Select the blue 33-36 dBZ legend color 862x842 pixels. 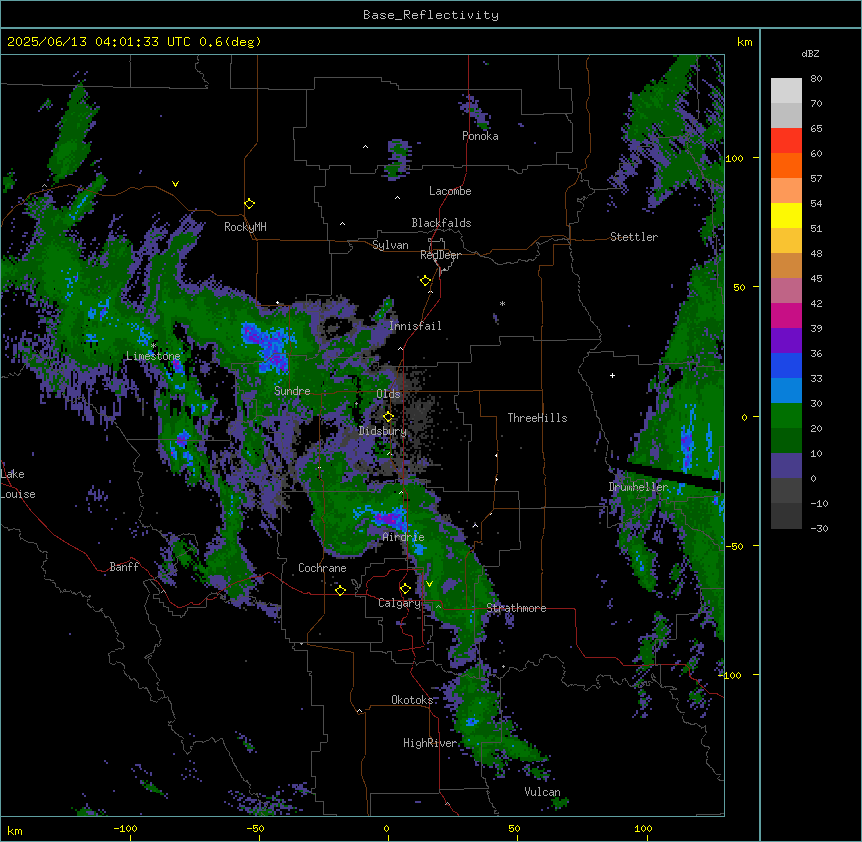[x=786, y=365]
